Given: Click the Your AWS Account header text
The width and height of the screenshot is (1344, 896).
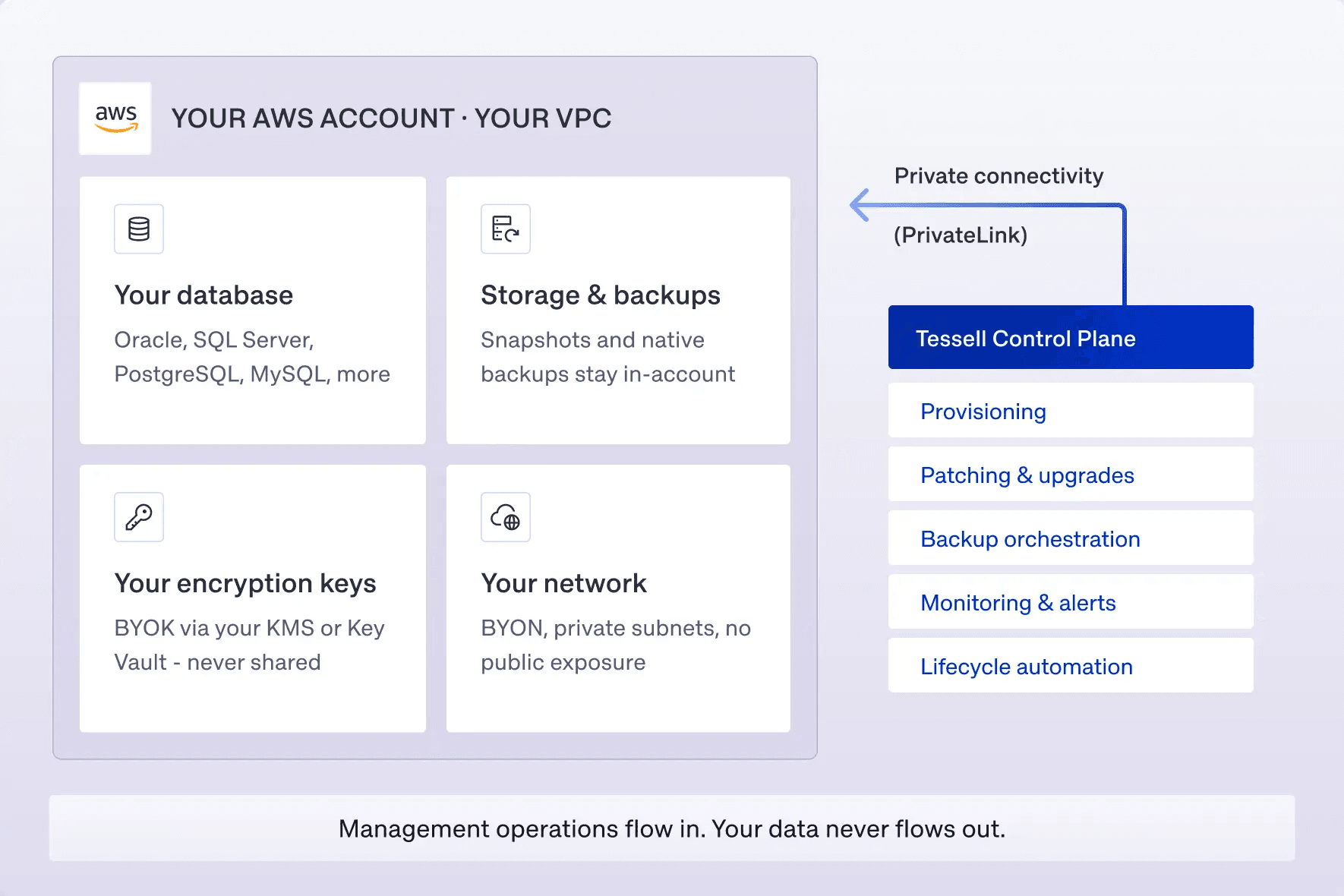Looking at the screenshot, I should pyautogui.click(x=391, y=118).
